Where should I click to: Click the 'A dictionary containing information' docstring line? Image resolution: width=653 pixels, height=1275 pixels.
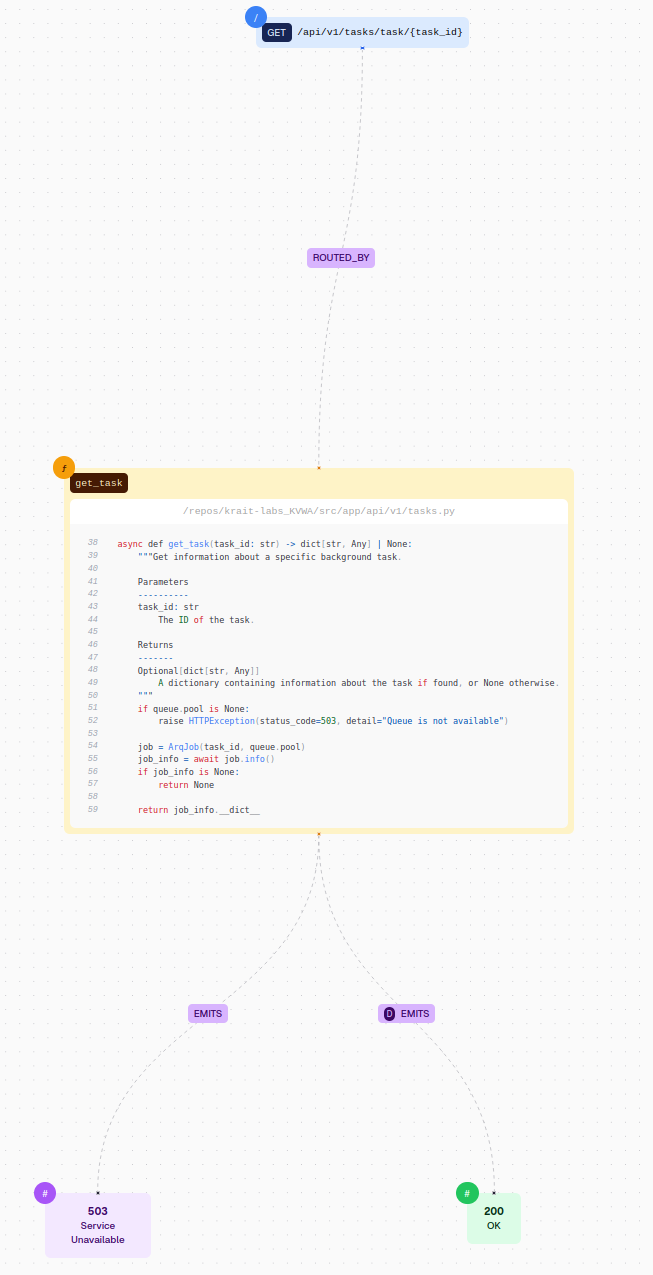pos(358,683)
